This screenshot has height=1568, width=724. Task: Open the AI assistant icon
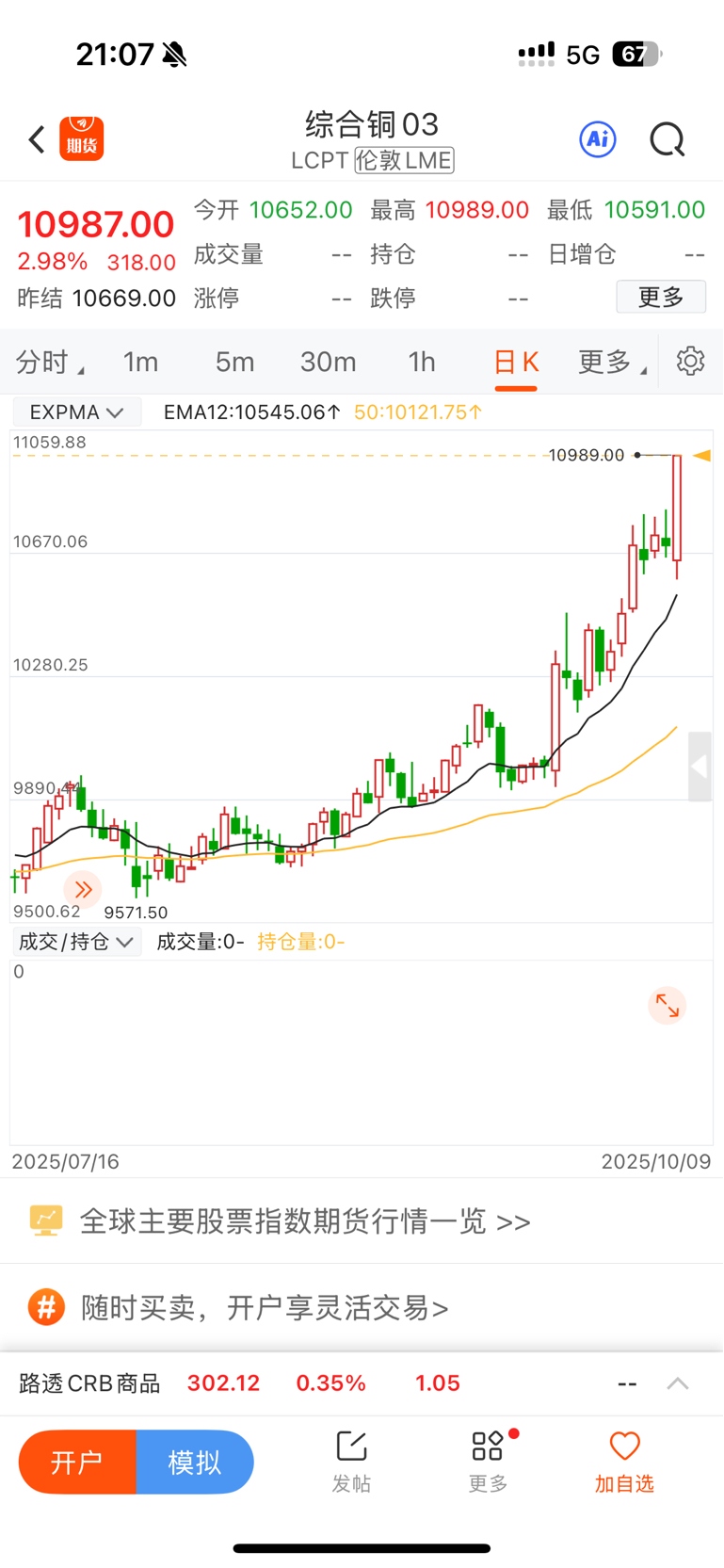click(597, 140)
